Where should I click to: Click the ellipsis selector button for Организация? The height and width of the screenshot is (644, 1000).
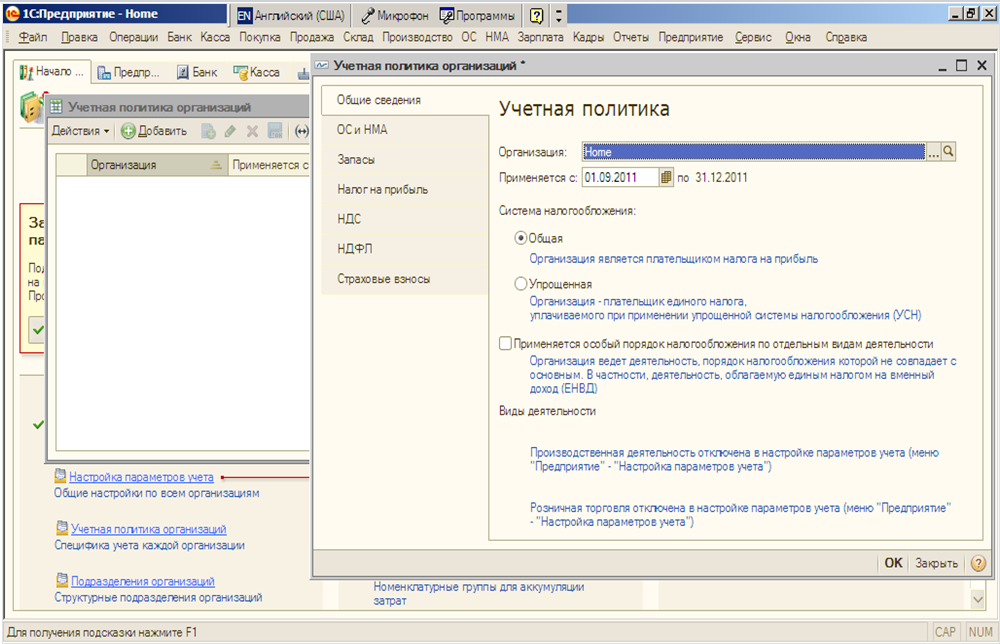tap(934, 152)
